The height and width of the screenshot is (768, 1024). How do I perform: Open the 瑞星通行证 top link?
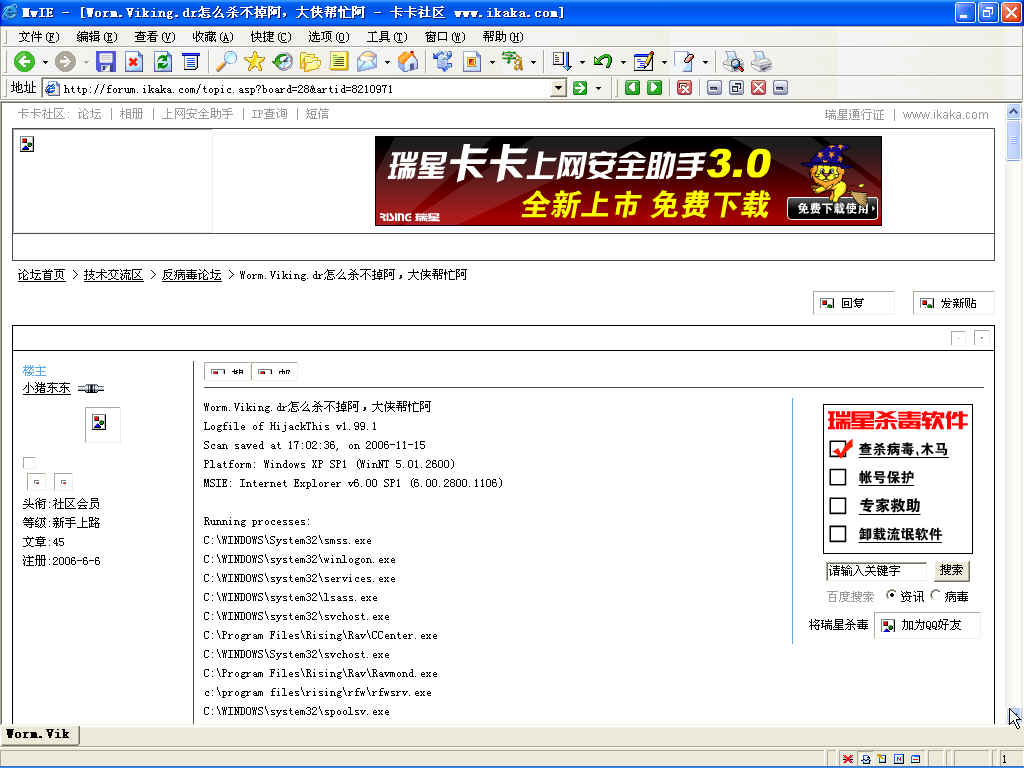click(x=854, y=115)
